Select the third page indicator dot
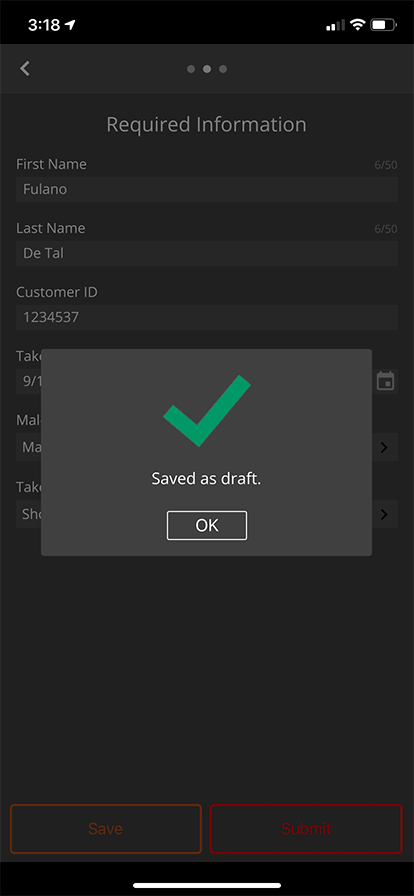Viewport: 414px width, 896px height. (223, 69)
